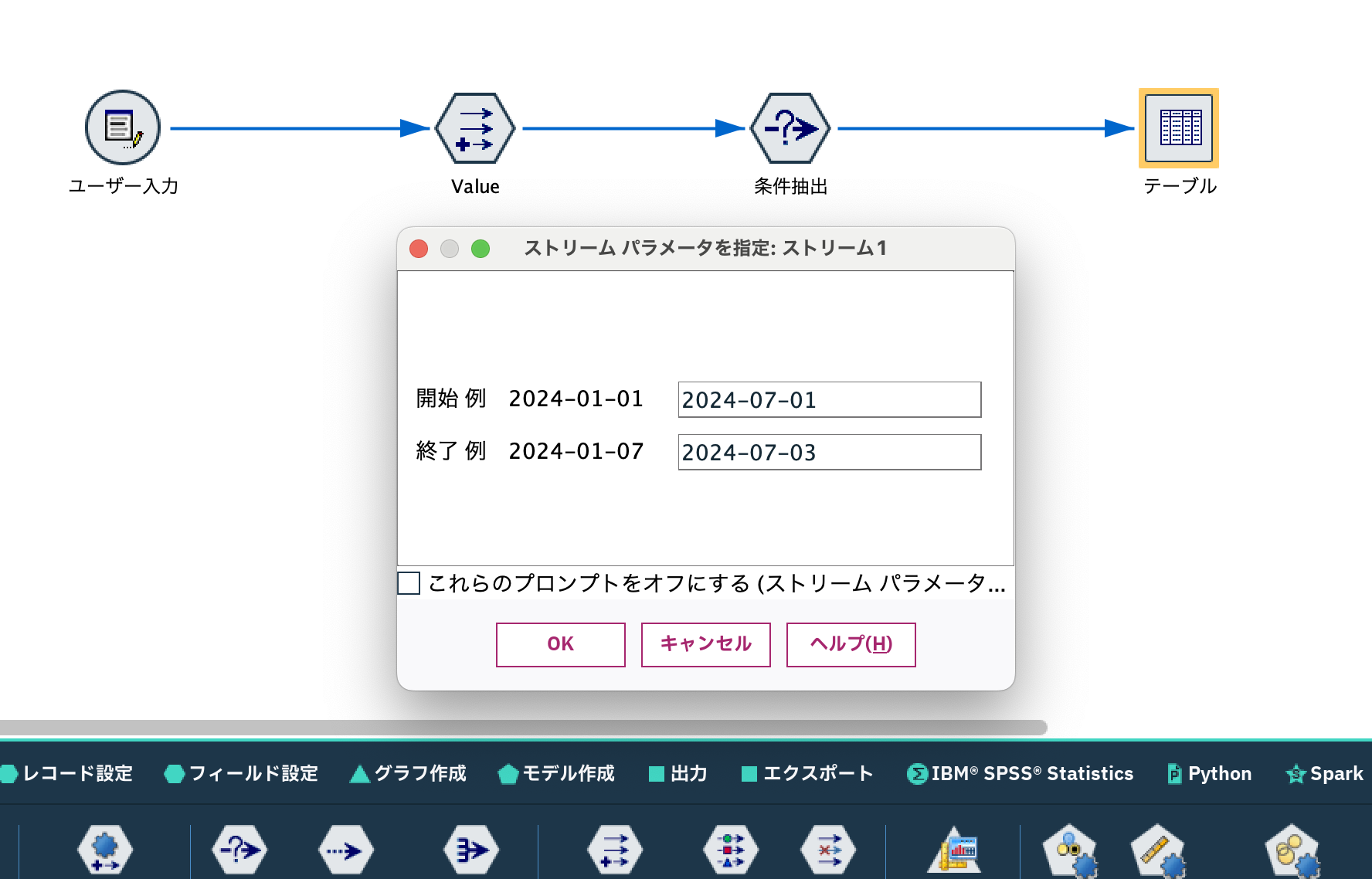The image size is (1372, 879).
Task: Select the condition select node icon in palette
Action: tap(238, 850)
